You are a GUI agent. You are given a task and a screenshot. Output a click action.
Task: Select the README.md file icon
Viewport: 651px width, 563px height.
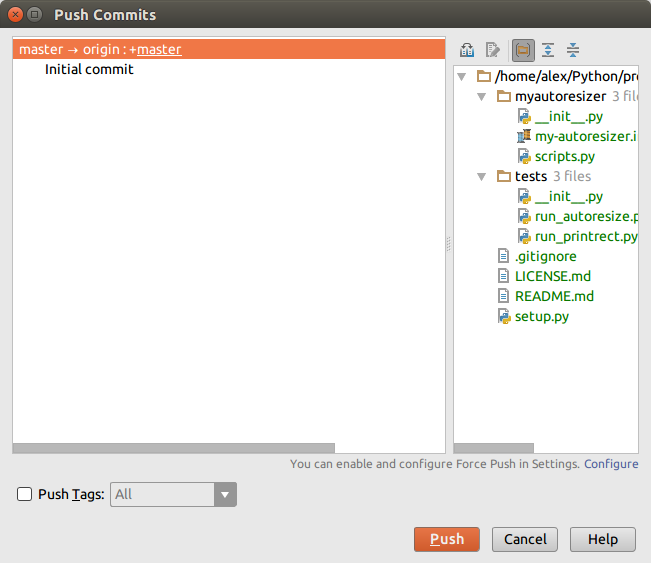503,296
